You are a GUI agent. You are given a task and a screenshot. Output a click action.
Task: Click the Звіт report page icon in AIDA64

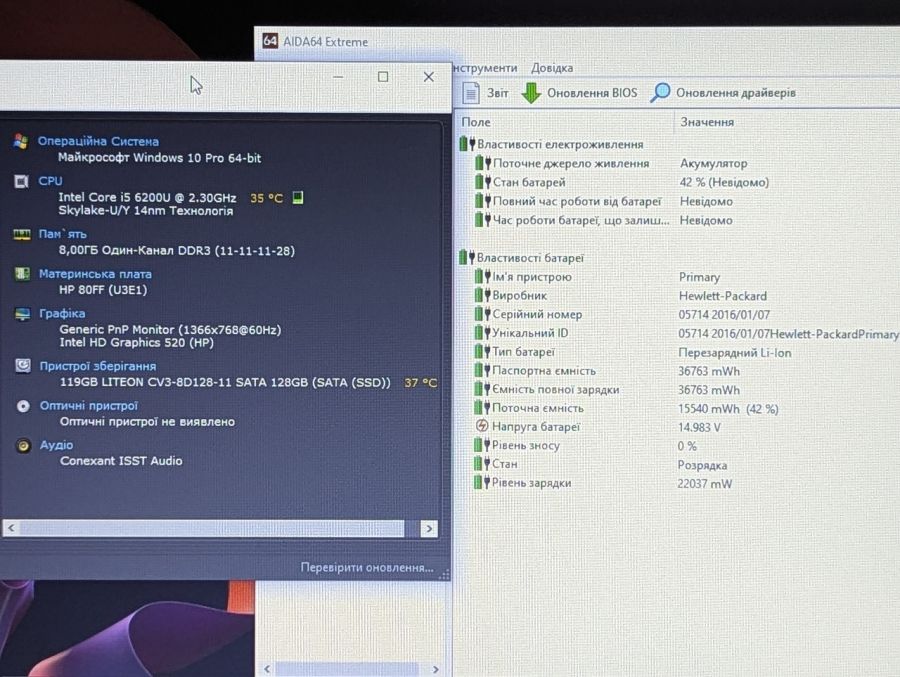(x=471, y=92)
